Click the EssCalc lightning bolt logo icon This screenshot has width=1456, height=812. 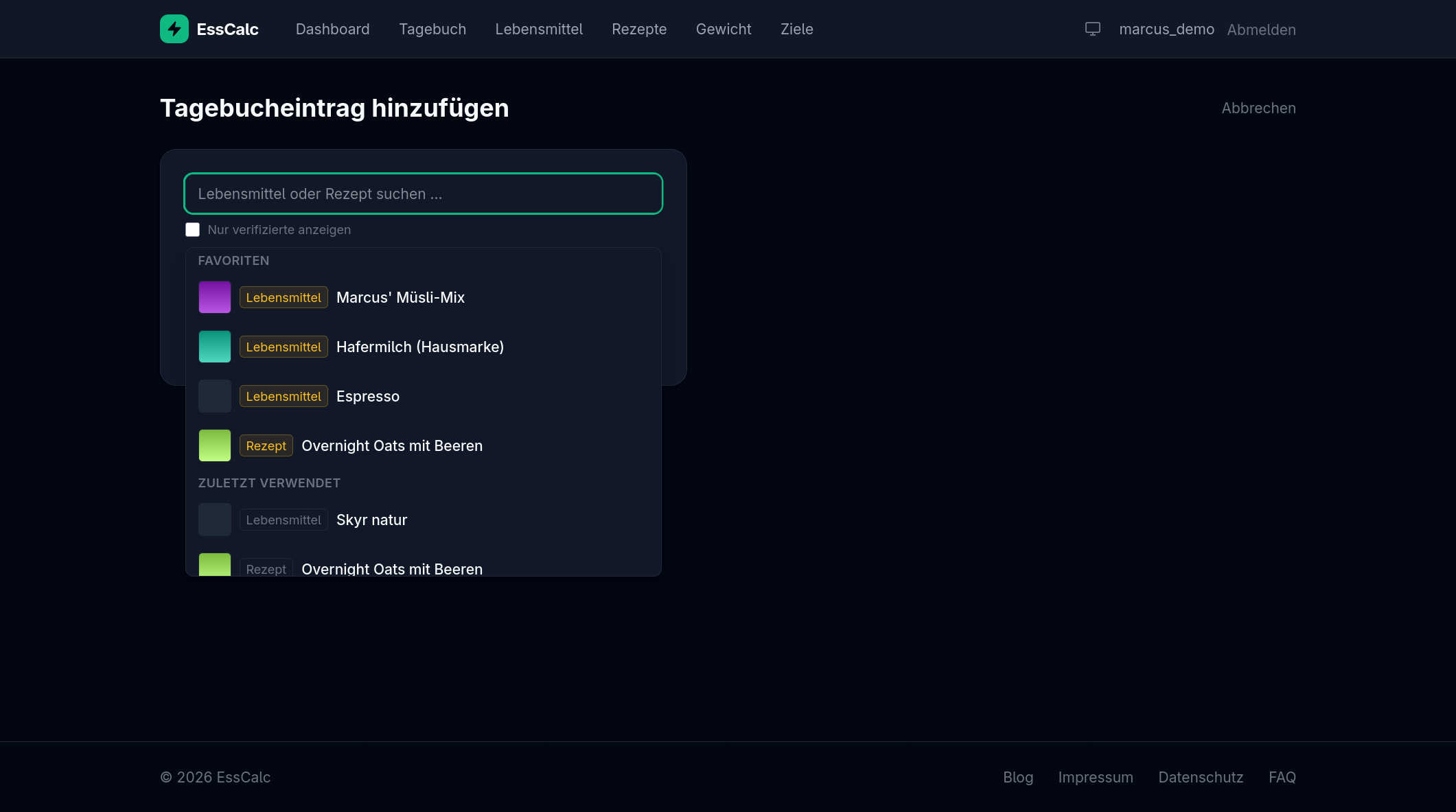click(x=174, y=29)
